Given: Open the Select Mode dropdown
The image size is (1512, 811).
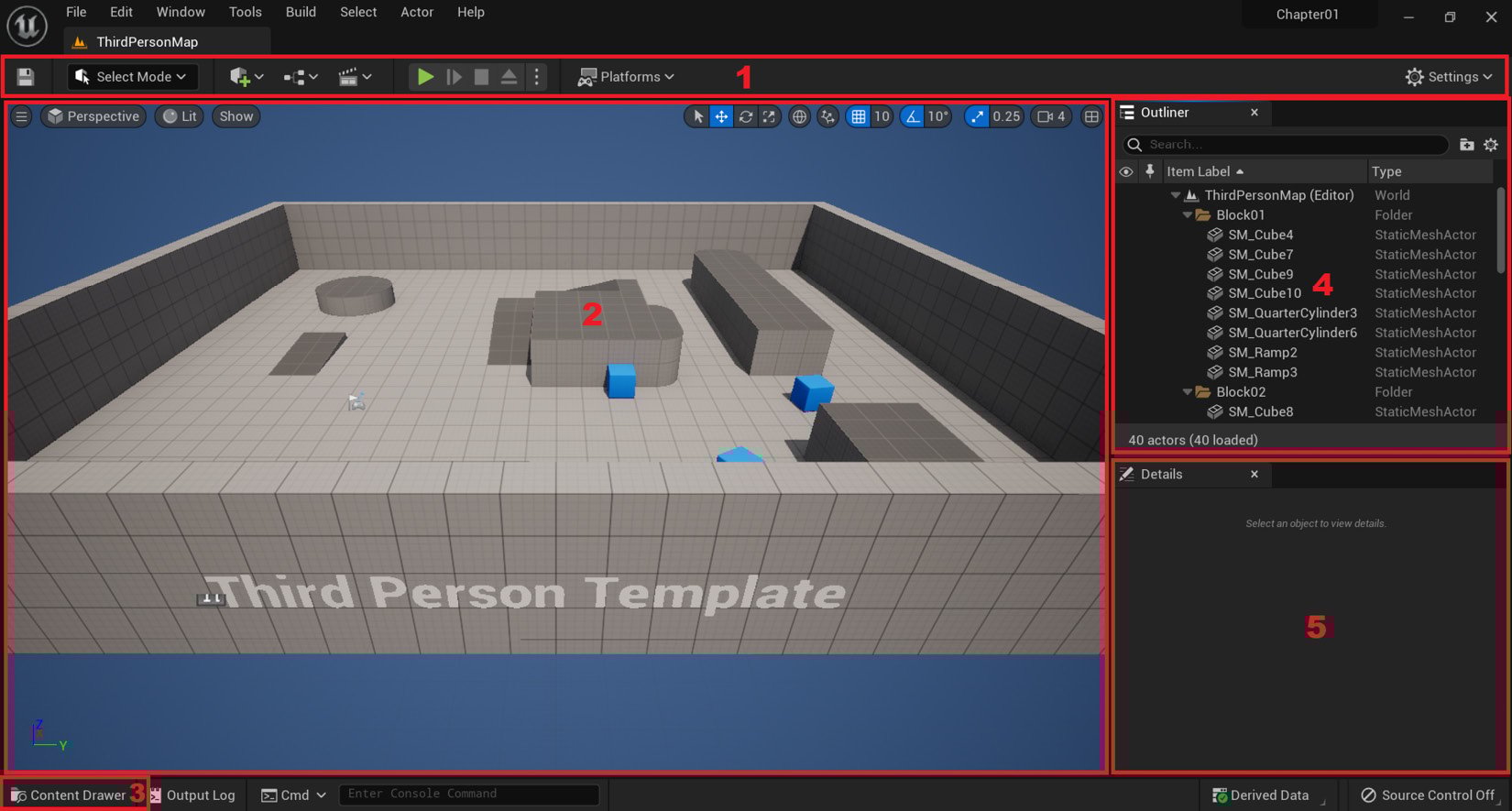Looking at the screenshot, I should pyautogui.click(x=133, y=77).
